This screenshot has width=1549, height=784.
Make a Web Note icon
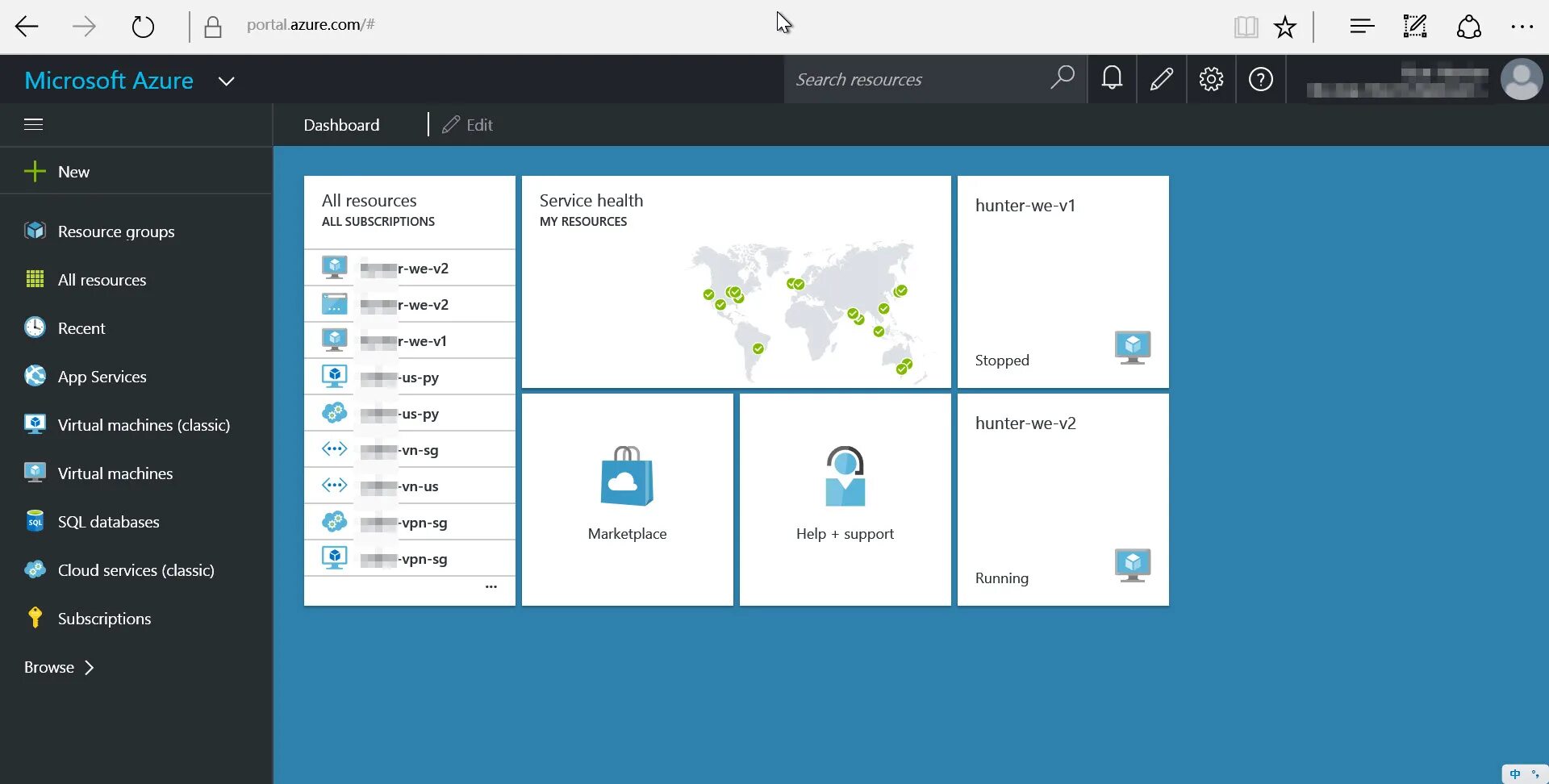tap(1415, 27)
